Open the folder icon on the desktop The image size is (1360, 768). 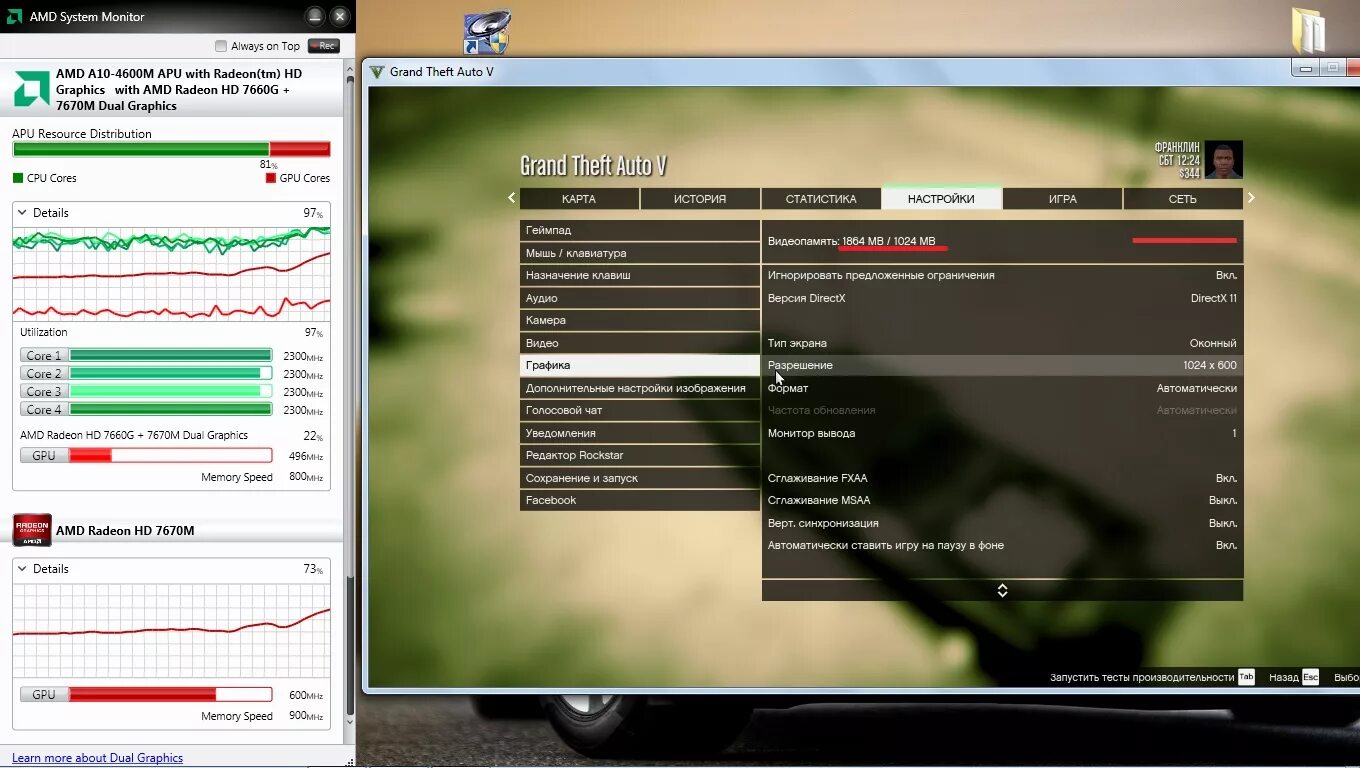coord(1308,30)
